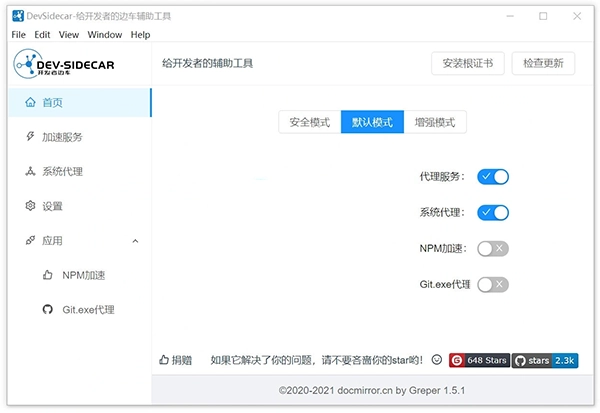Open the NPM加速 sidebar item
This screenshot has height=413, width=600.
(83, 275)
